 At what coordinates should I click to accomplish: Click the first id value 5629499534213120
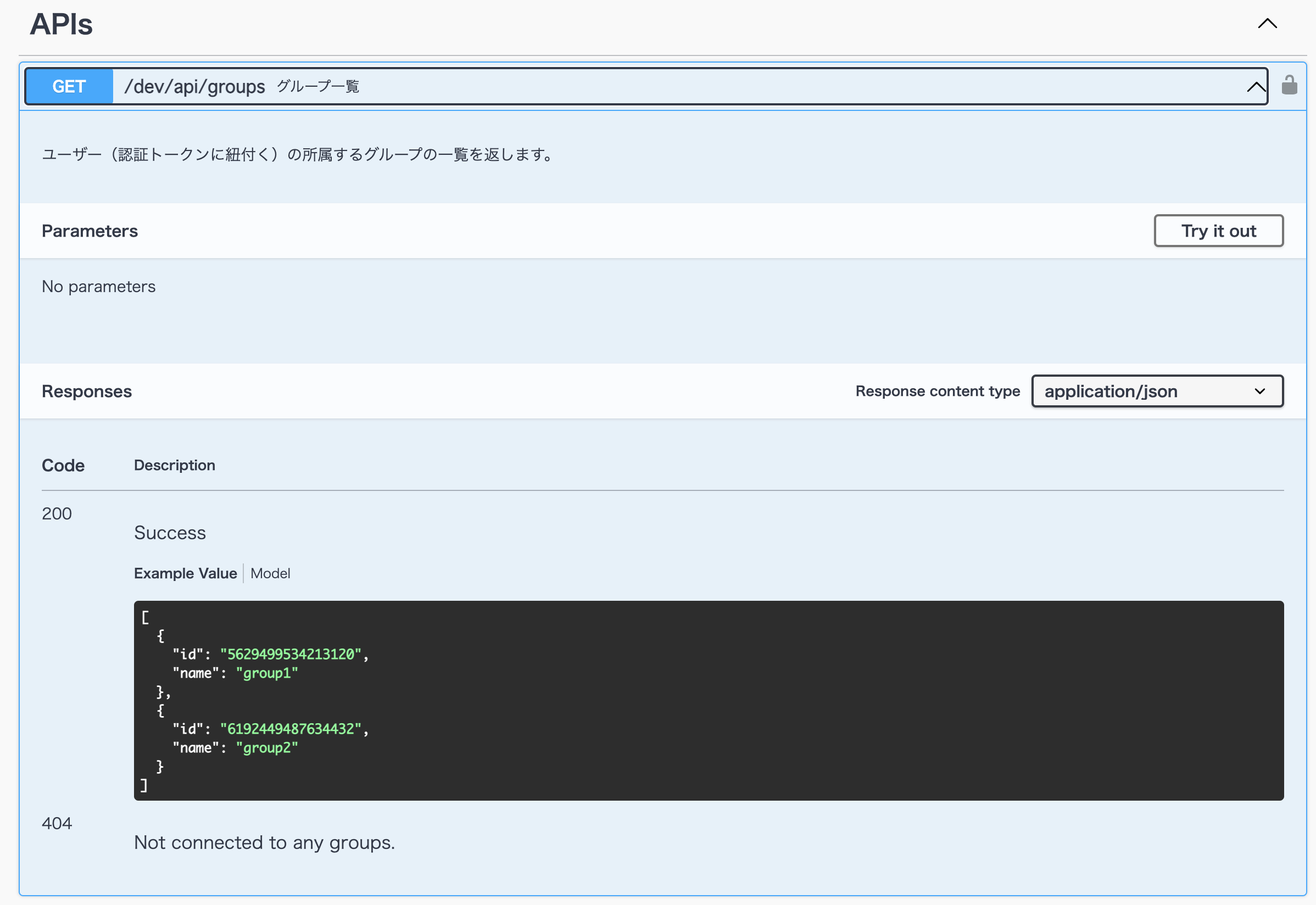point(291,655)
